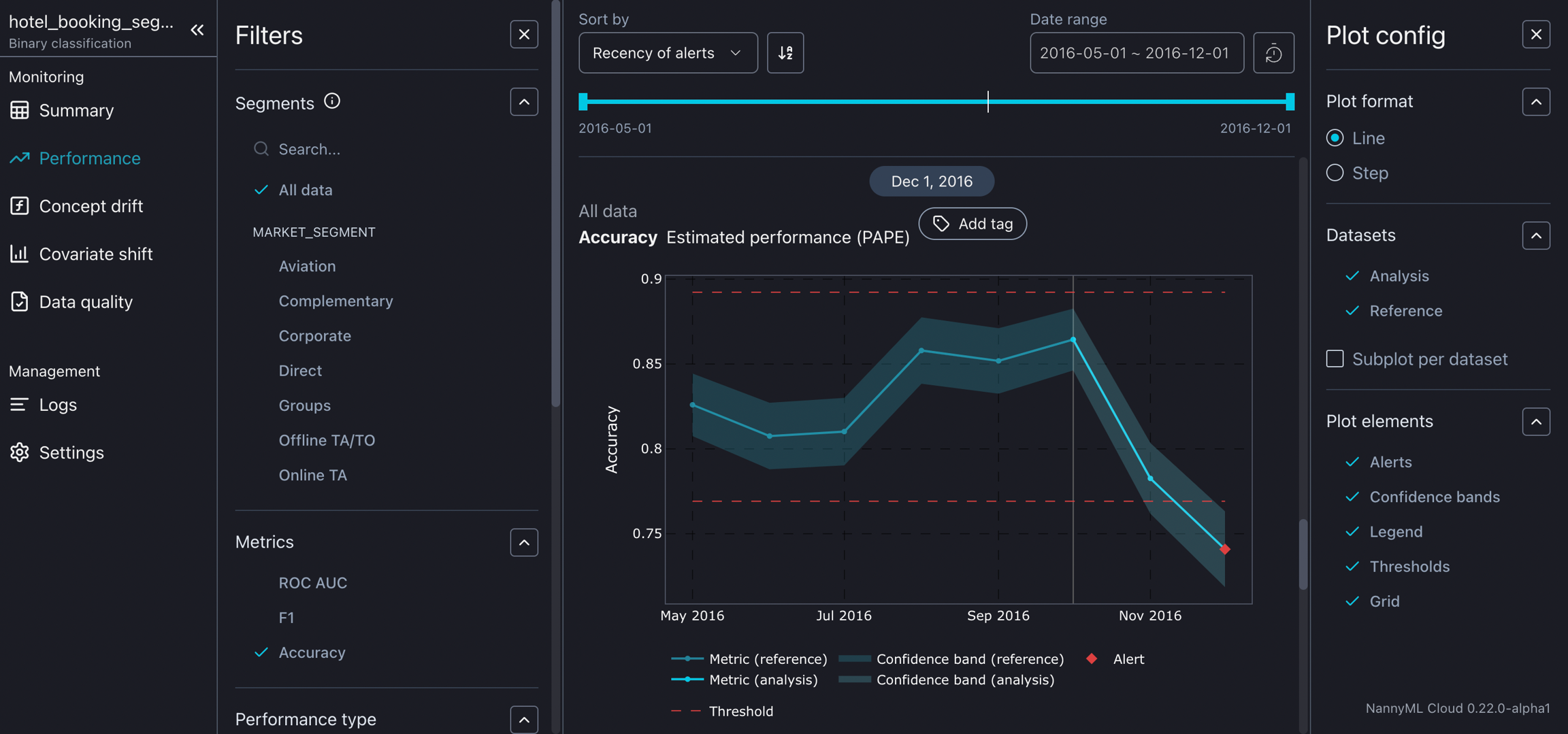Collapse the sidebar with double-chevron icon
Viewport: 1568px width, 734px height.
[197, 30]
